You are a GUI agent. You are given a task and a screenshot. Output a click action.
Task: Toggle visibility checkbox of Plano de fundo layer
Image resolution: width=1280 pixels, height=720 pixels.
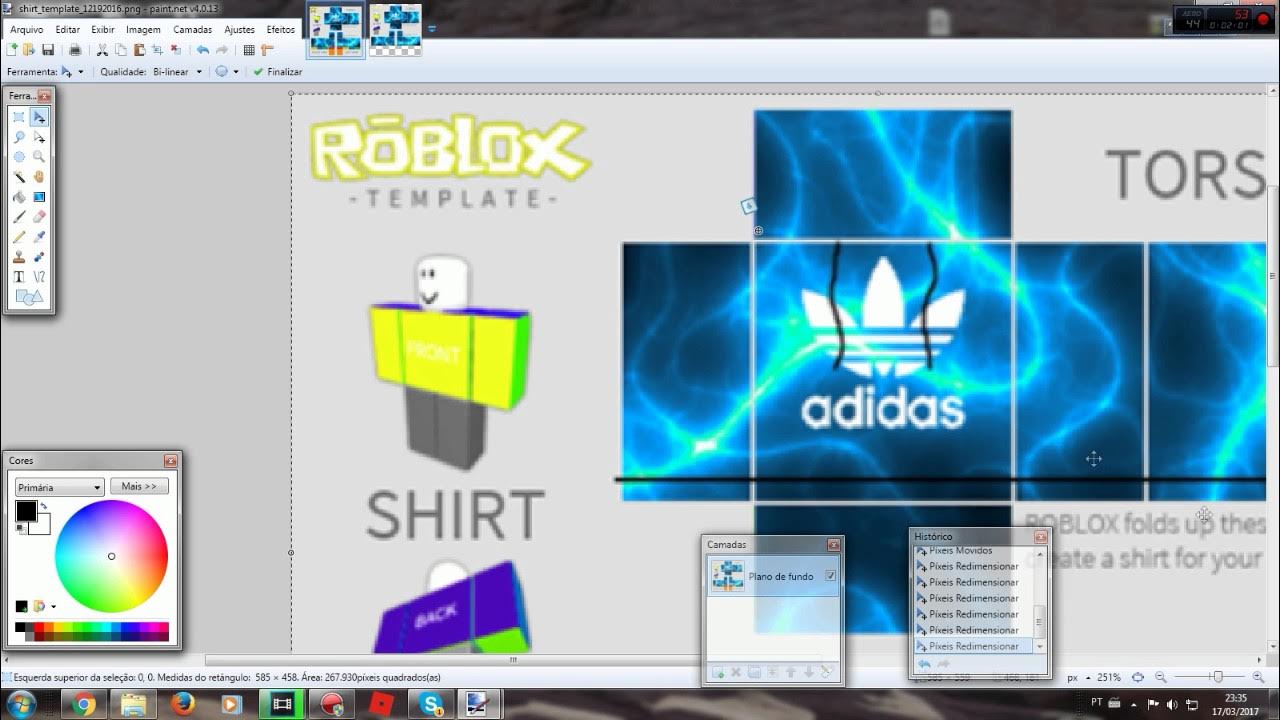[x=830, y=576]
